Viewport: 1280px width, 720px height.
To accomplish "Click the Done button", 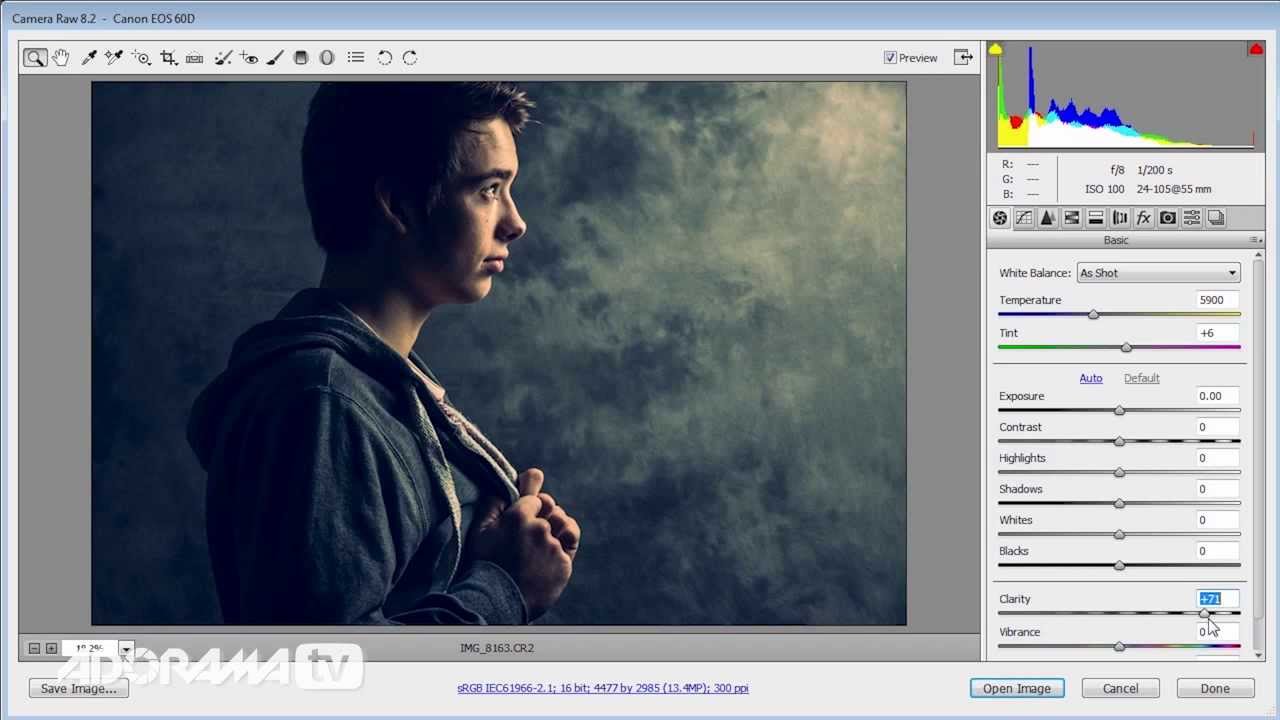I will pos(1215,688).
